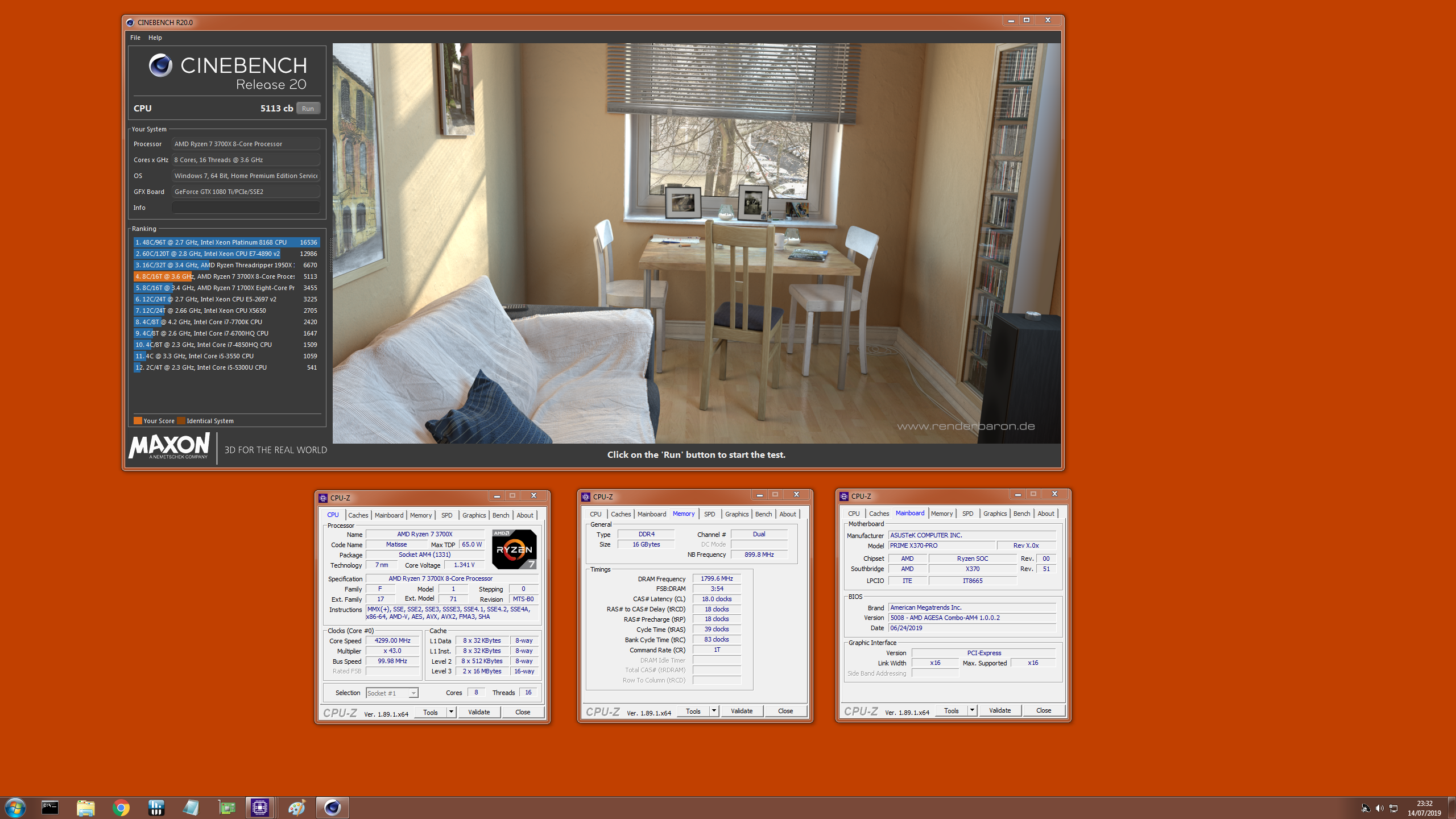Open About tab in Mainboard CPU-Z window
This screenshot has width=1456, height=819.
[1045, 514]
